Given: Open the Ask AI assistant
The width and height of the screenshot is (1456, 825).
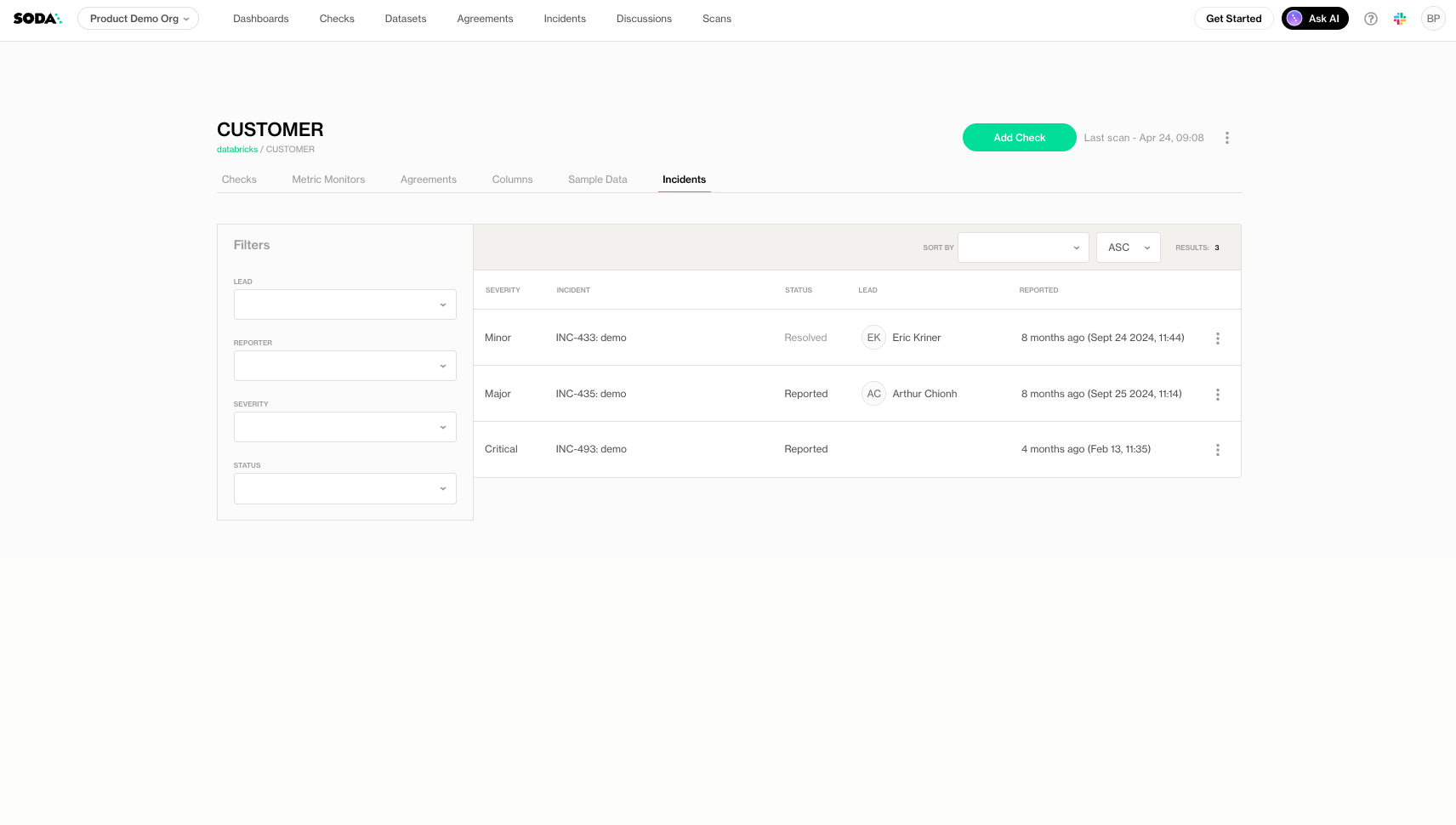Looking at the screenshot, I should [x=1314, y=19].
